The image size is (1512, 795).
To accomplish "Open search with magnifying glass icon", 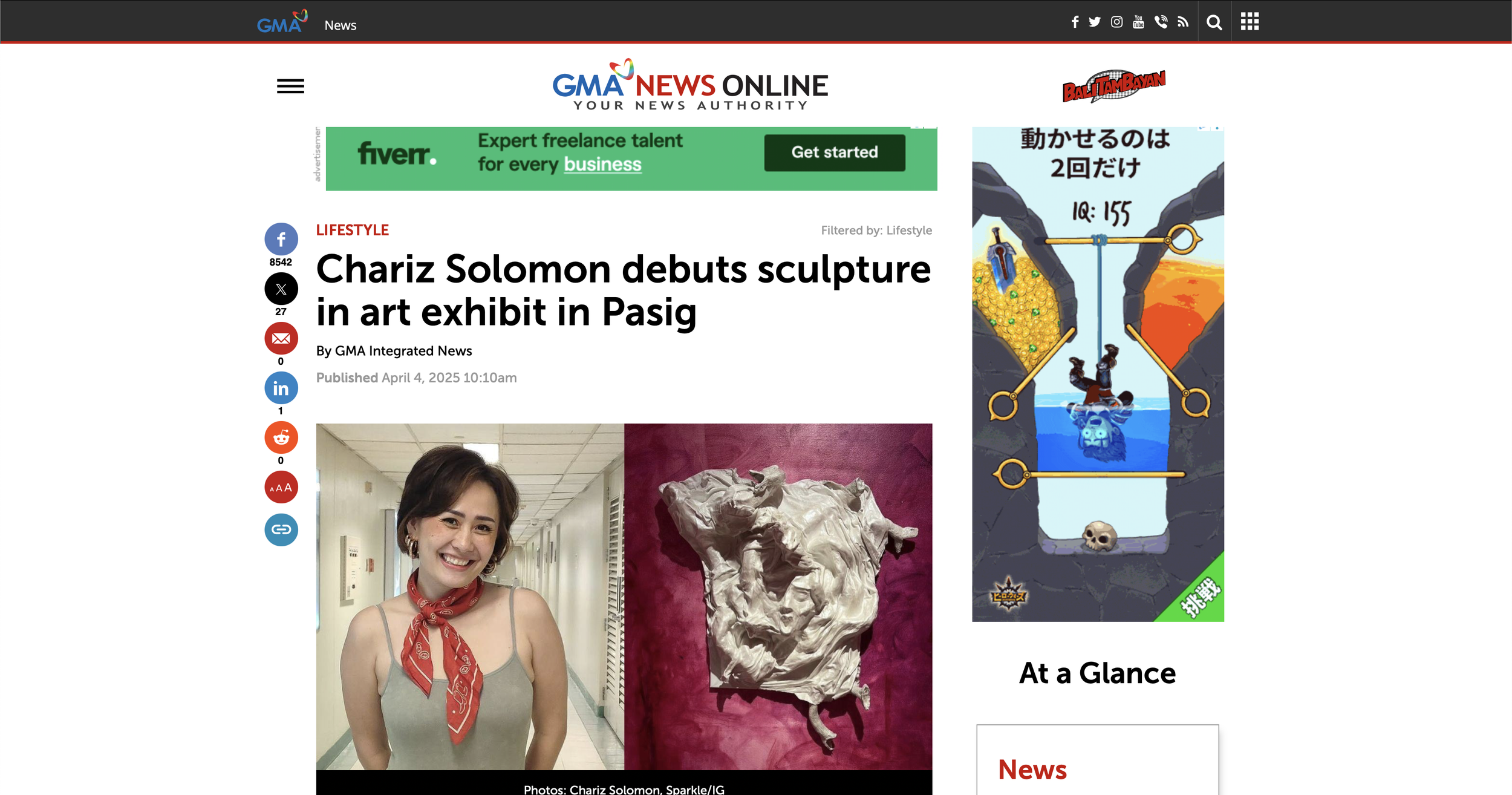I will coord(1214,22).
